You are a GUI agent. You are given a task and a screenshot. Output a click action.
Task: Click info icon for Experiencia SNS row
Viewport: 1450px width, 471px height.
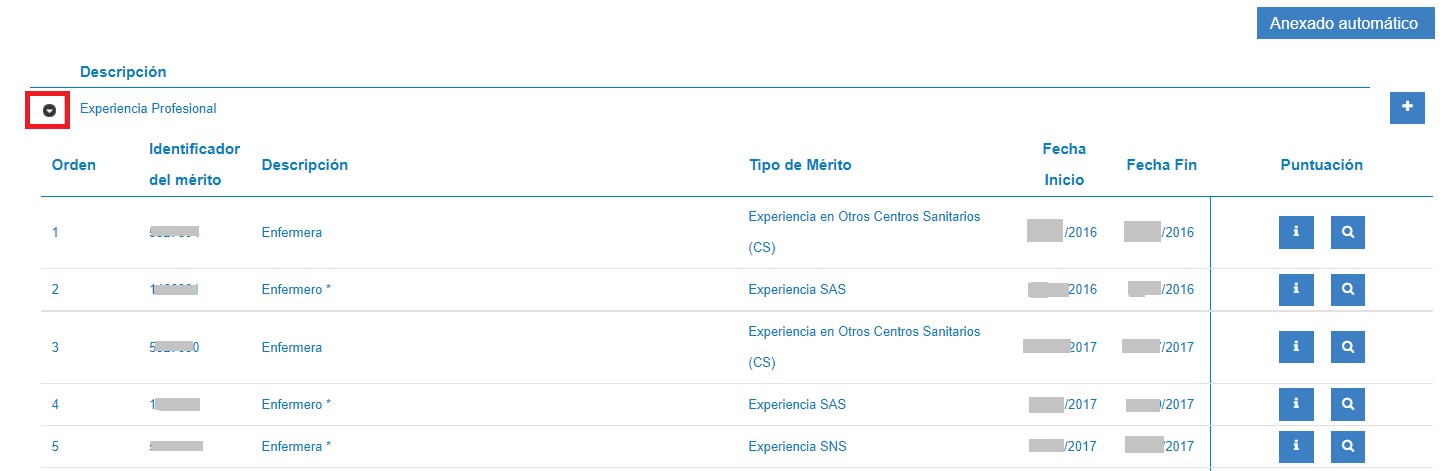tap(1296, 446)
